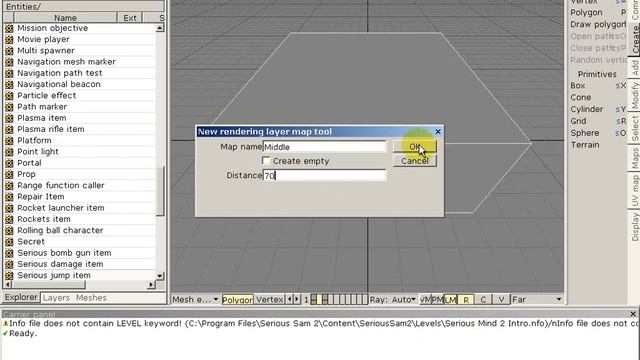Click the entity list scroll-down arrow
The width and height of the screenshot is (640, 360).
160,276
